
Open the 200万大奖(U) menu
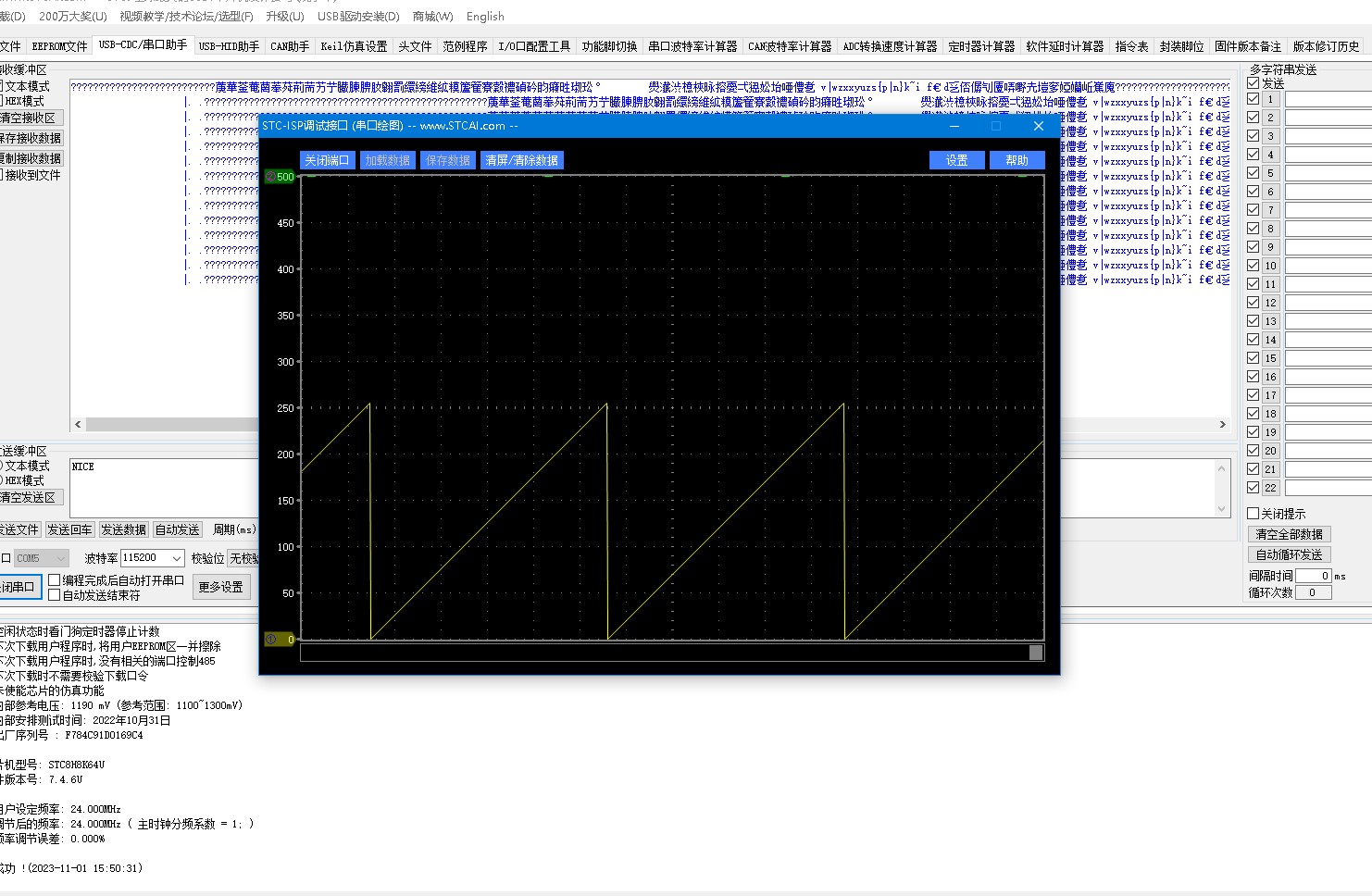[x=73, y=16]
